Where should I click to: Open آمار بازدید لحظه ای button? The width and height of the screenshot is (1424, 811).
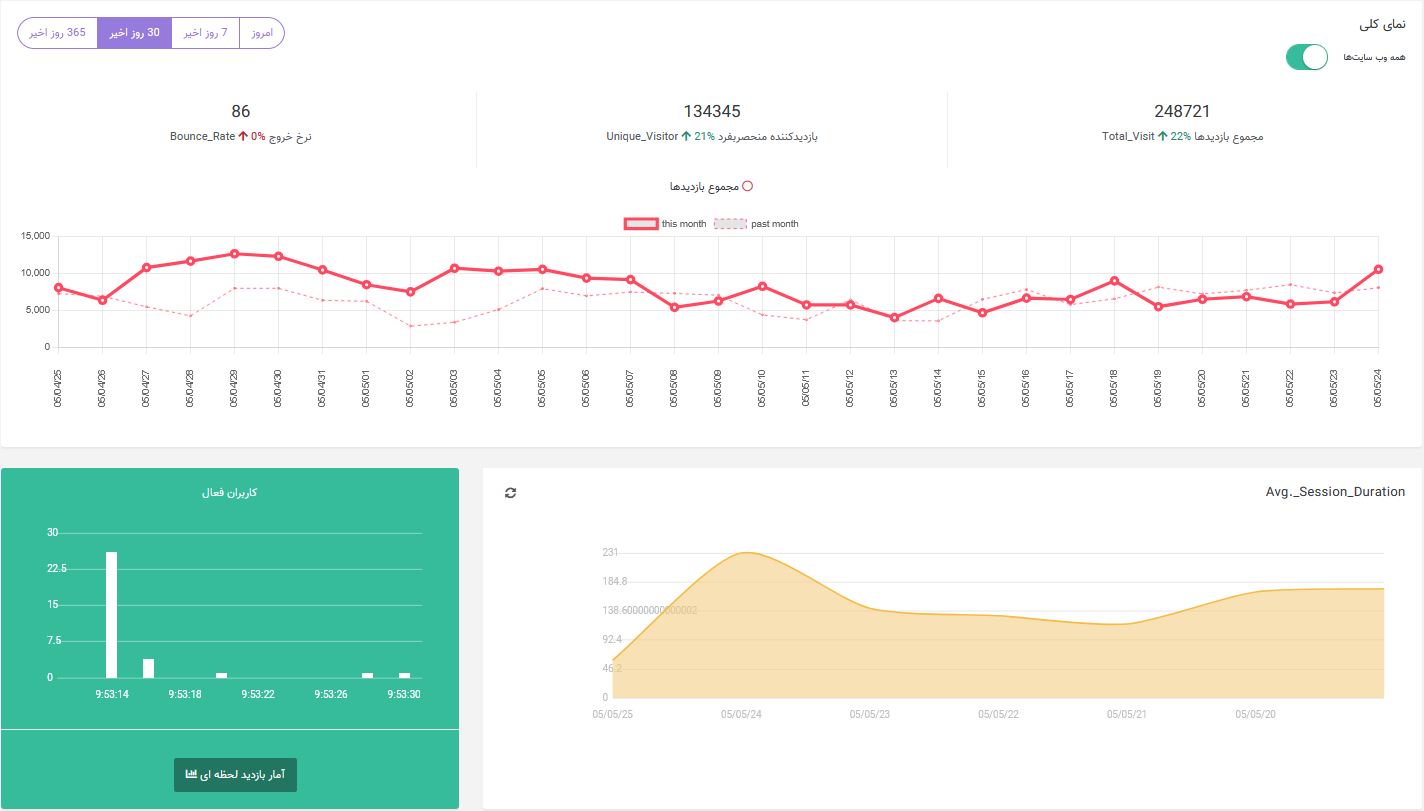pos(235,775)
